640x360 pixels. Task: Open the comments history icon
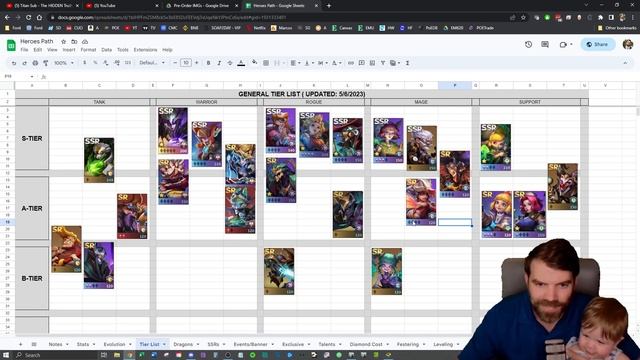coord(545,44)
